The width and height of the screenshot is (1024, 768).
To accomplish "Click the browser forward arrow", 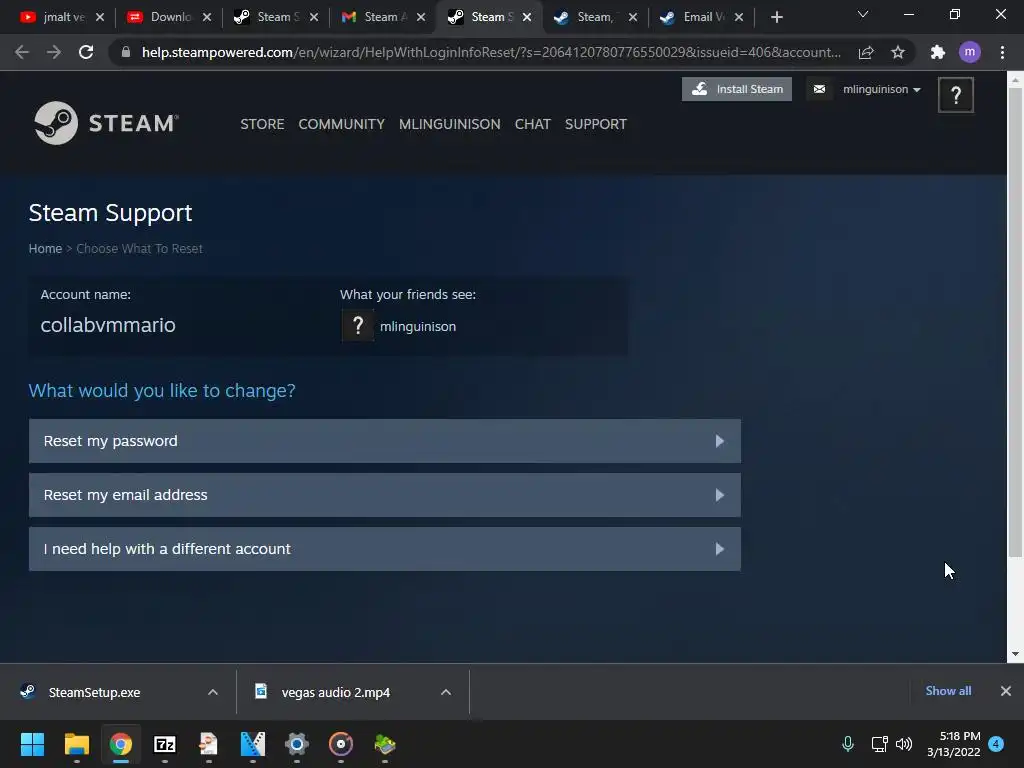I will coord(54,52).
